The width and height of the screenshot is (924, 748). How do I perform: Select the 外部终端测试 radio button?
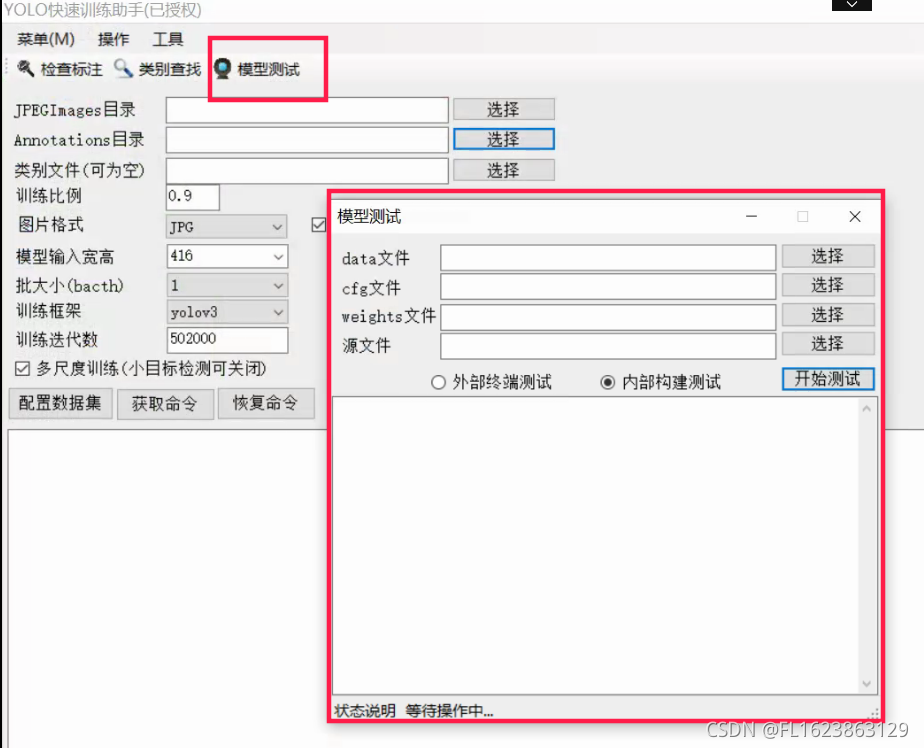click(x=438, y=381)
